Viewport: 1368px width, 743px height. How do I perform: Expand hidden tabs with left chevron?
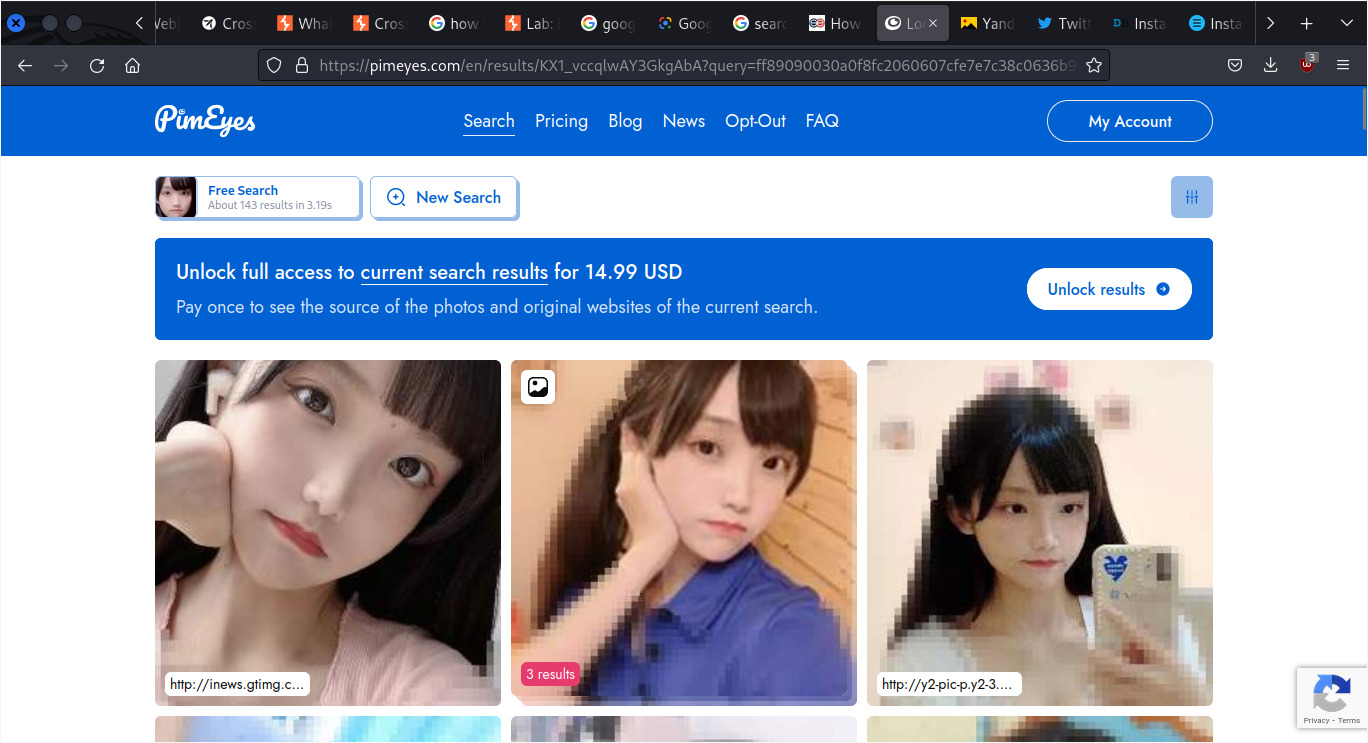click(138, 22)
